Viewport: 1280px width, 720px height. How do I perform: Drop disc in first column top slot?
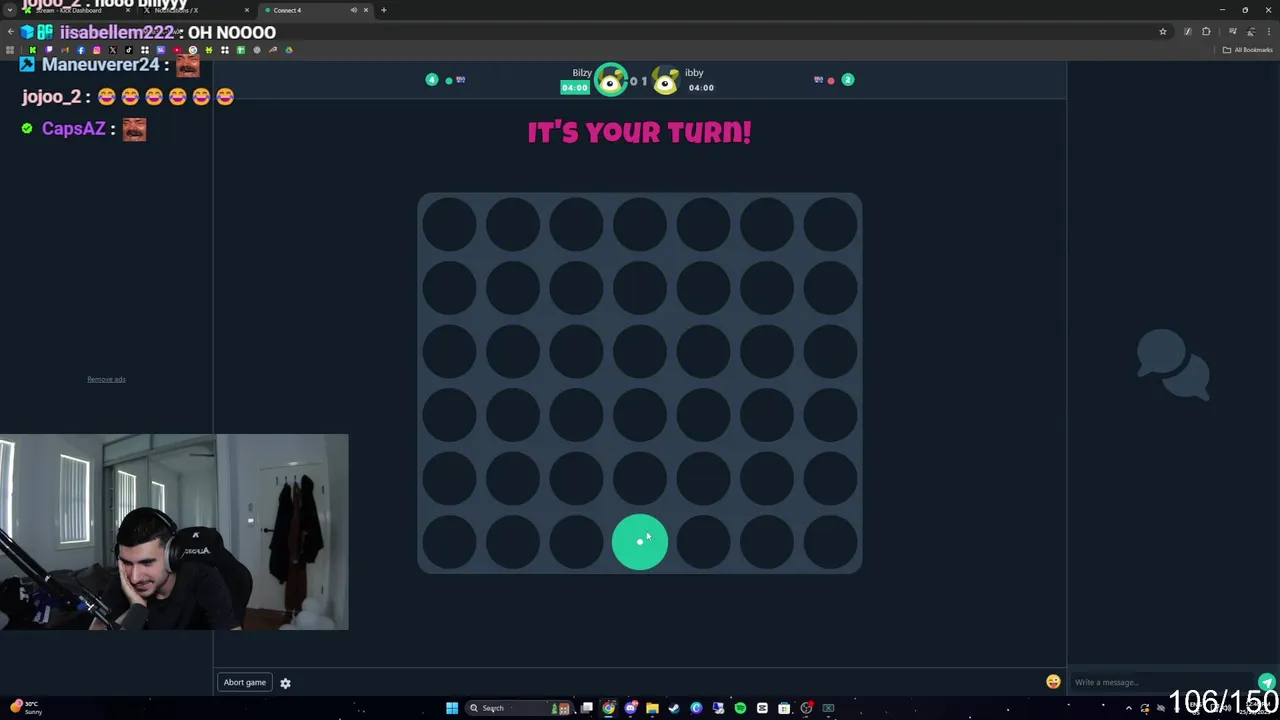pyautogui.click(x=449, y=224)
